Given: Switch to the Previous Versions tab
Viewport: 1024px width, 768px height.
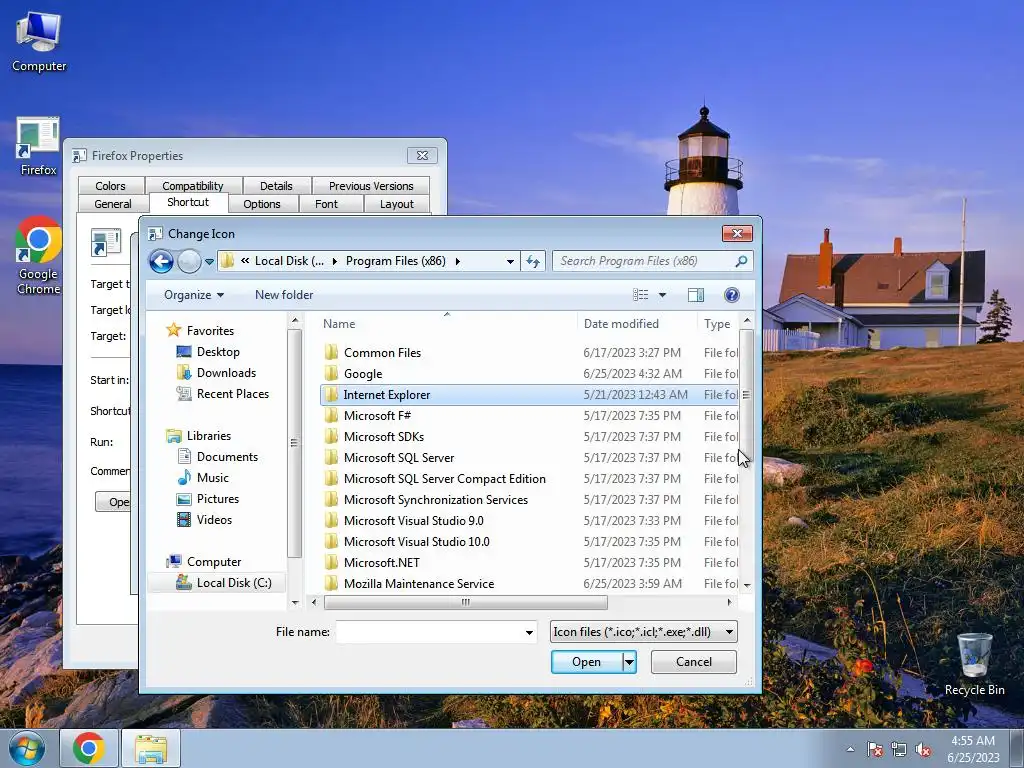Looking at the screenshot, I should pyautogui.click(x=371, y=186).
